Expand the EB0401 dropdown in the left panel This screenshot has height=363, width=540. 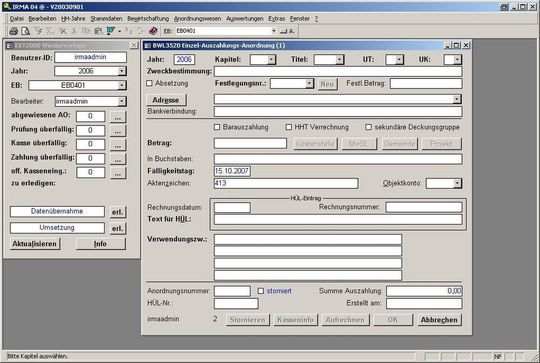click(122, 85)
